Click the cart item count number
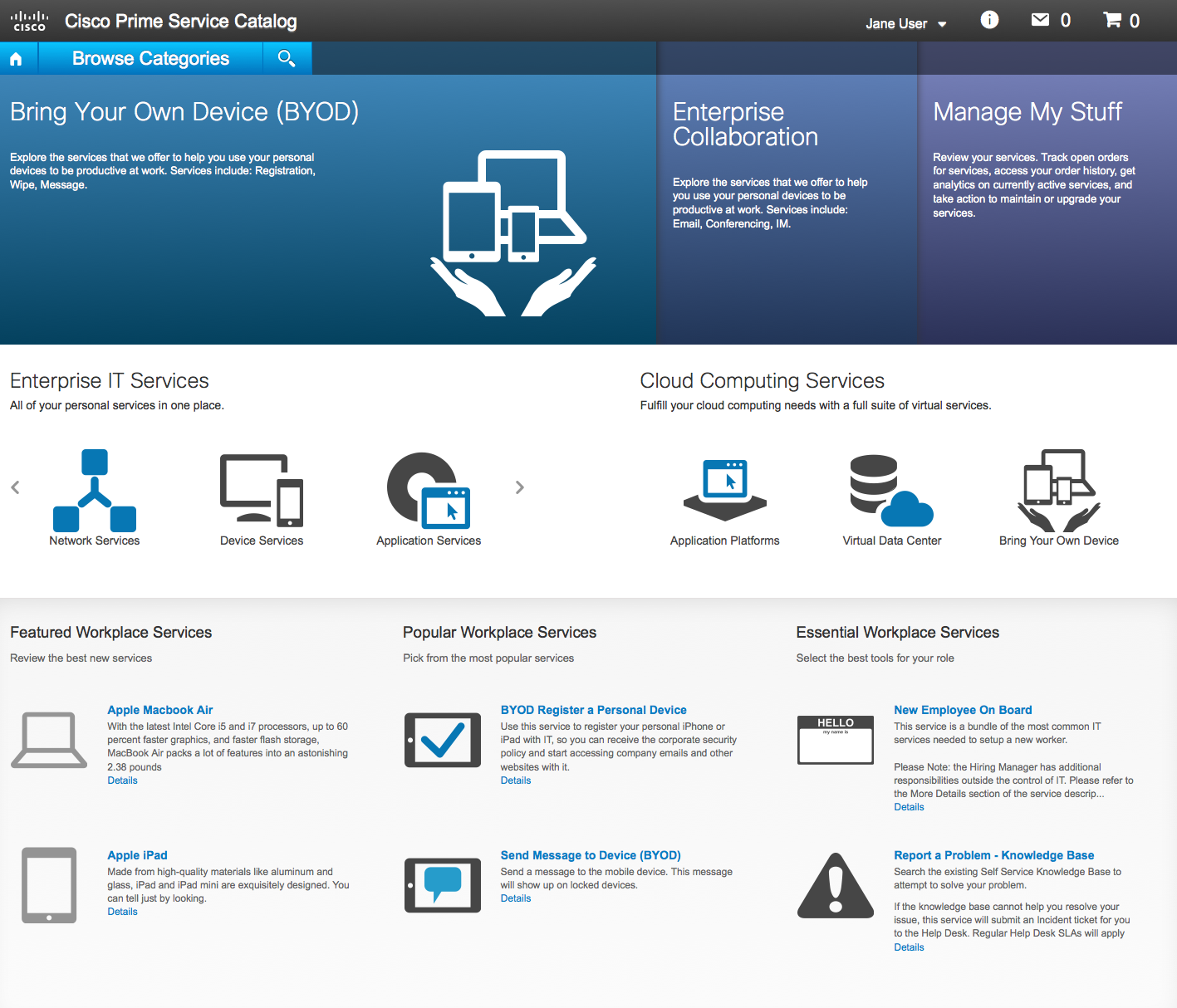 1135,21
